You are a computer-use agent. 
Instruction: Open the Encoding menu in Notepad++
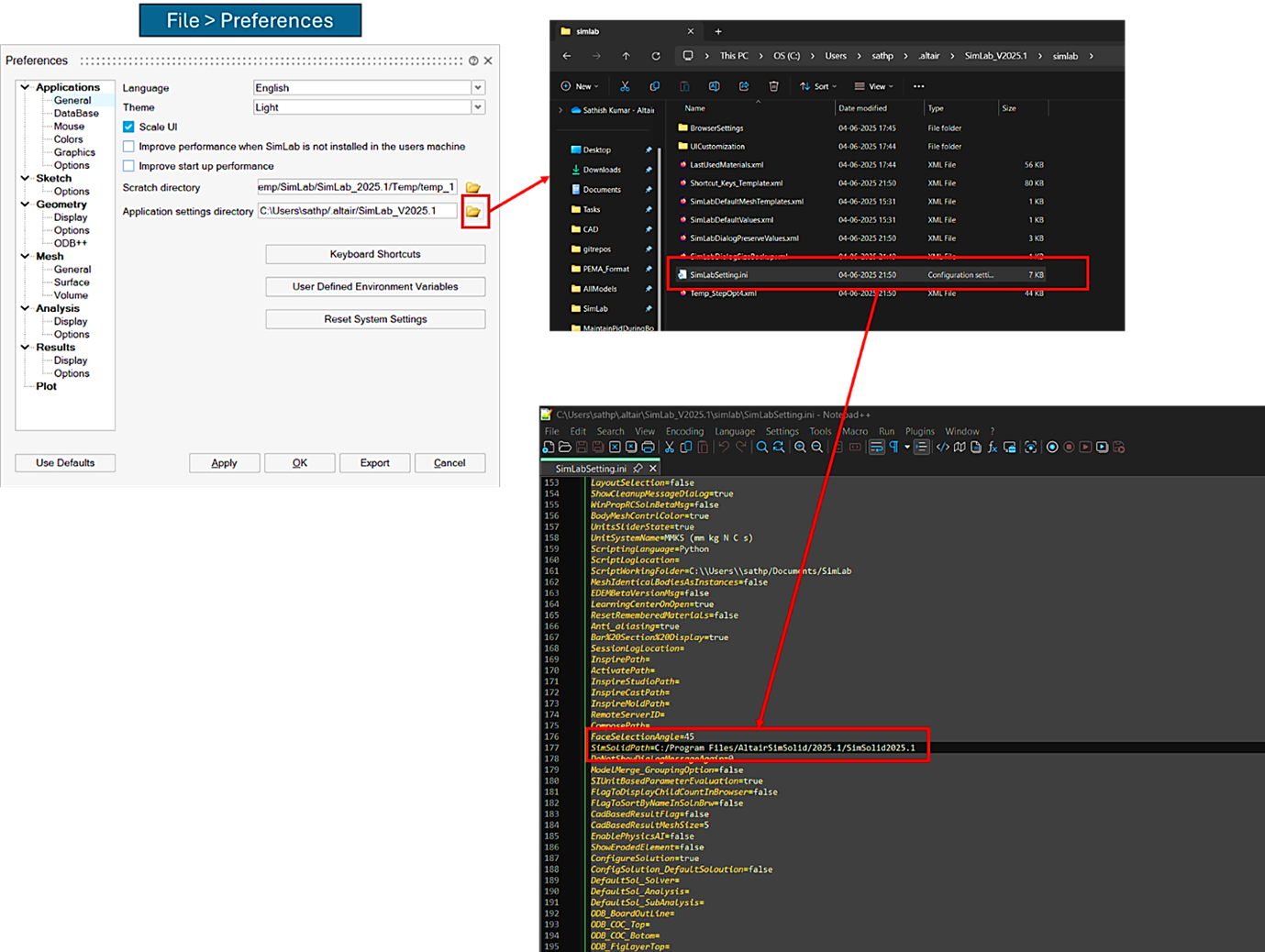684,431
